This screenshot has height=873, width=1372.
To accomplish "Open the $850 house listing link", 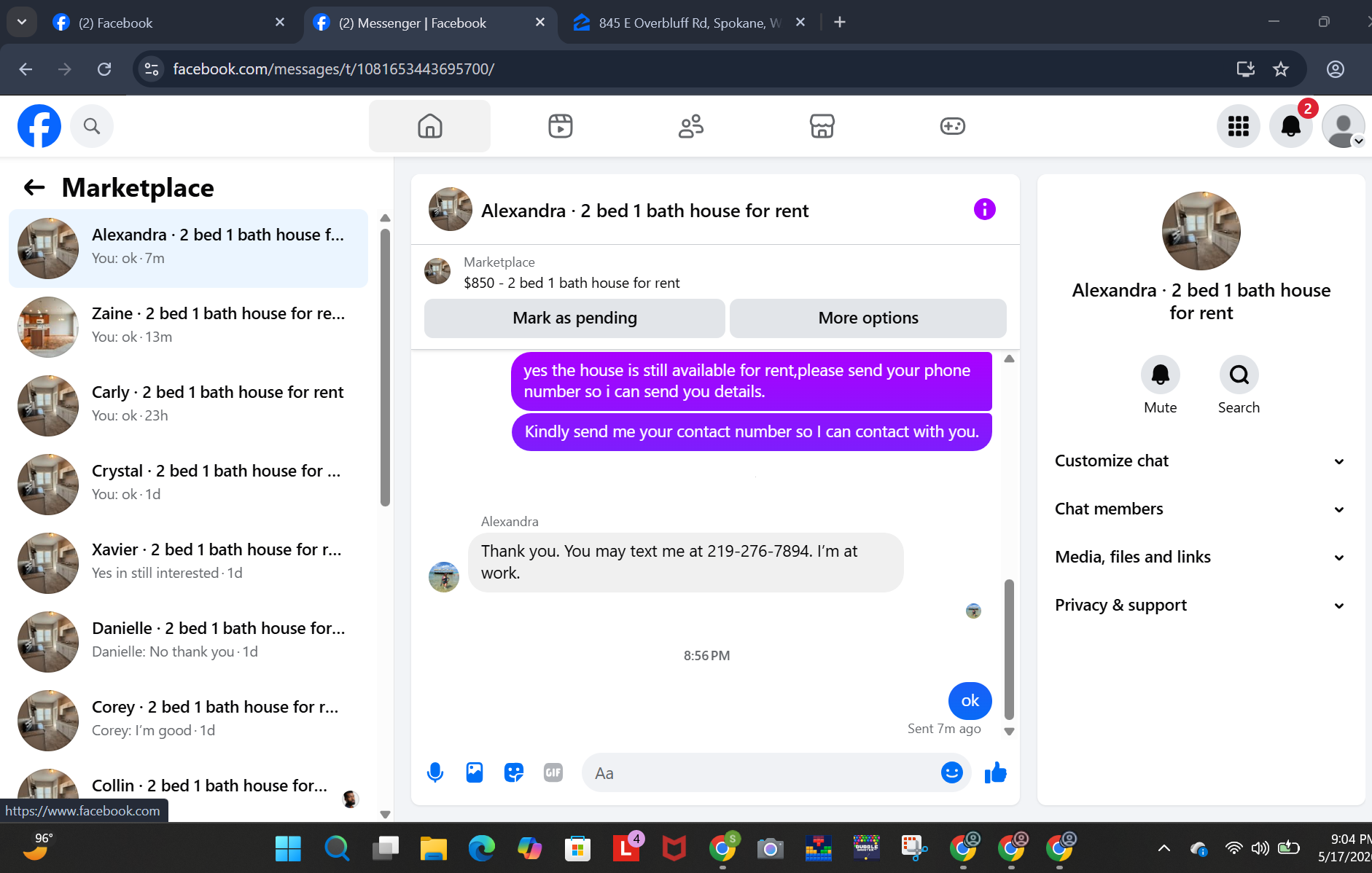I will pyautogui.click(x=572, y=283).
